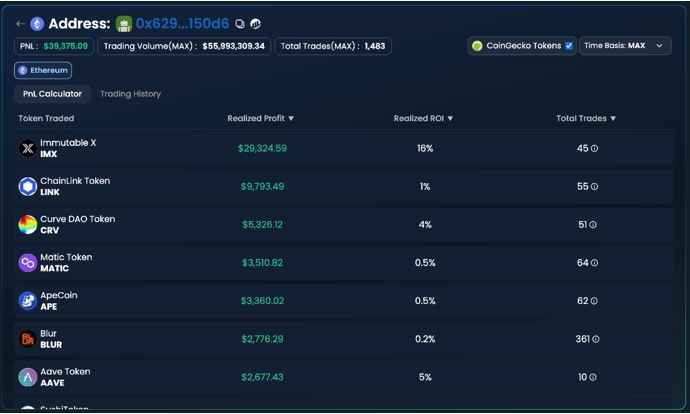The width and height of the screenshot is (690, 414).
Task: Select the Curve DAO Token name
Action: [x=77, y=219]
